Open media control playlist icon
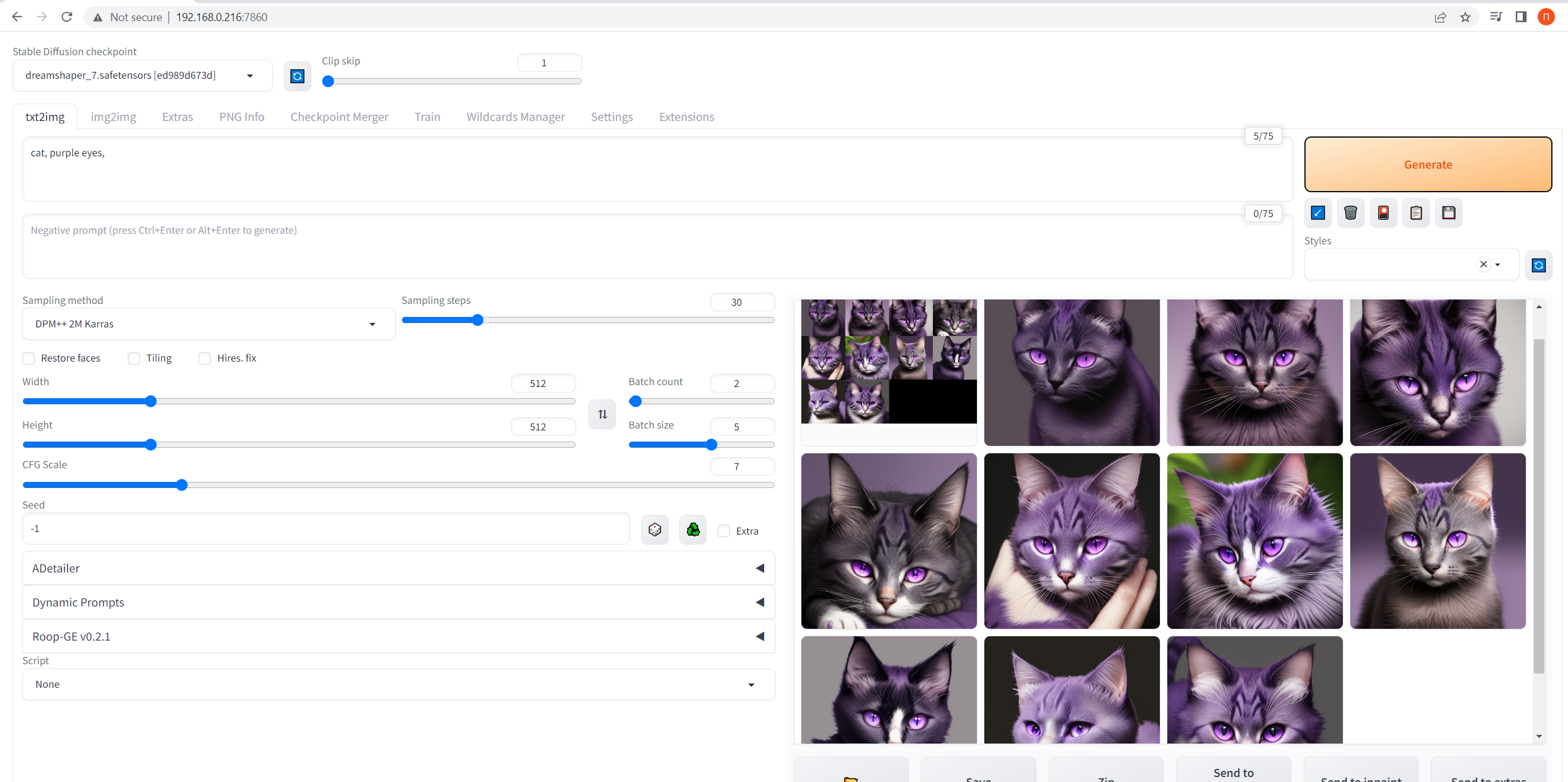 tap(1496, 17)
